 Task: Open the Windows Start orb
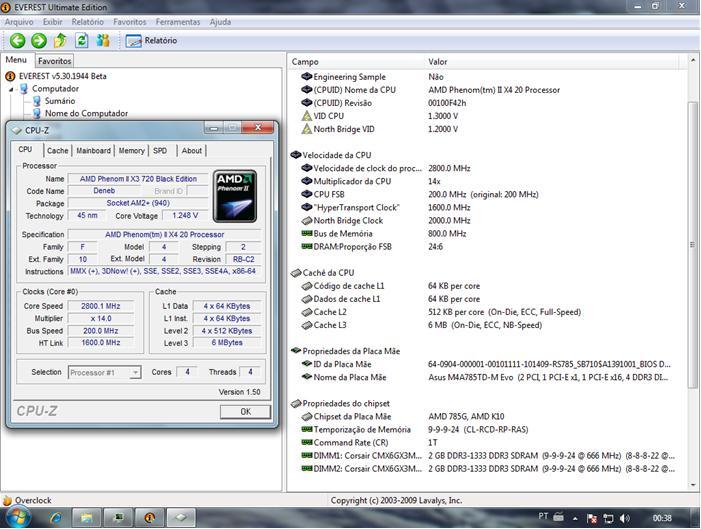[x=18, y=517]
